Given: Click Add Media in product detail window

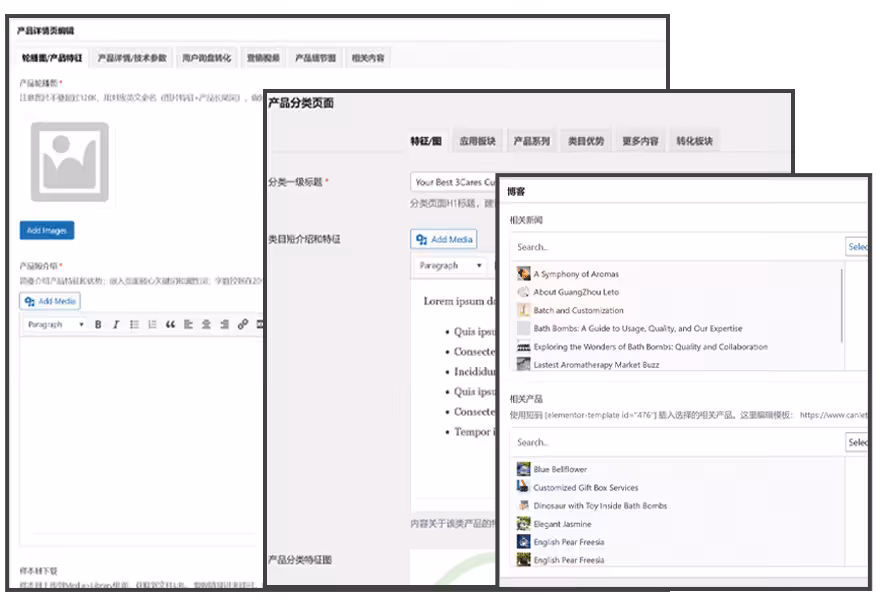Looking at the screenshot, I should (x=50, y=301).
